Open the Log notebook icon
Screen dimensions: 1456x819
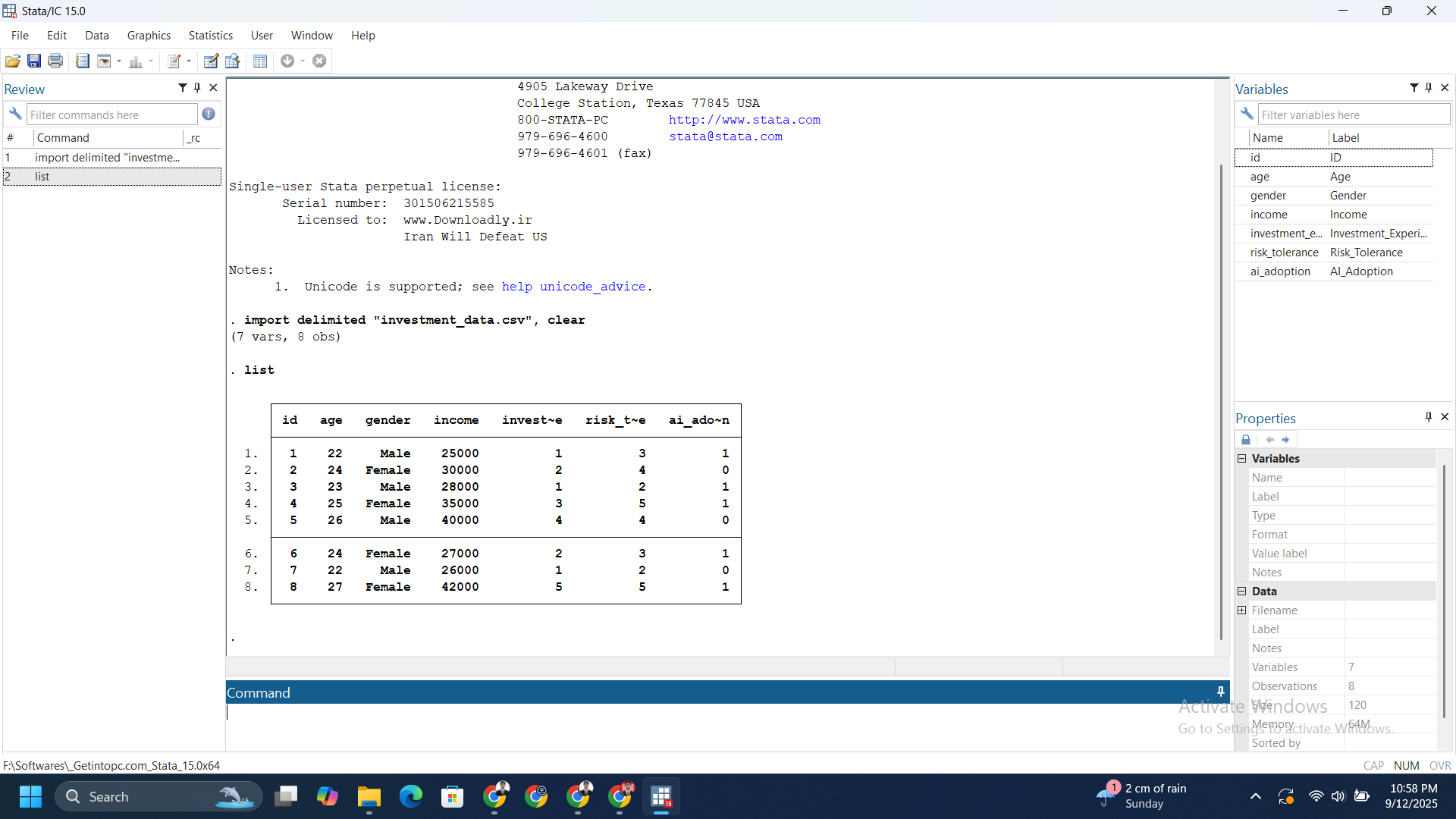tap(82, 61)
